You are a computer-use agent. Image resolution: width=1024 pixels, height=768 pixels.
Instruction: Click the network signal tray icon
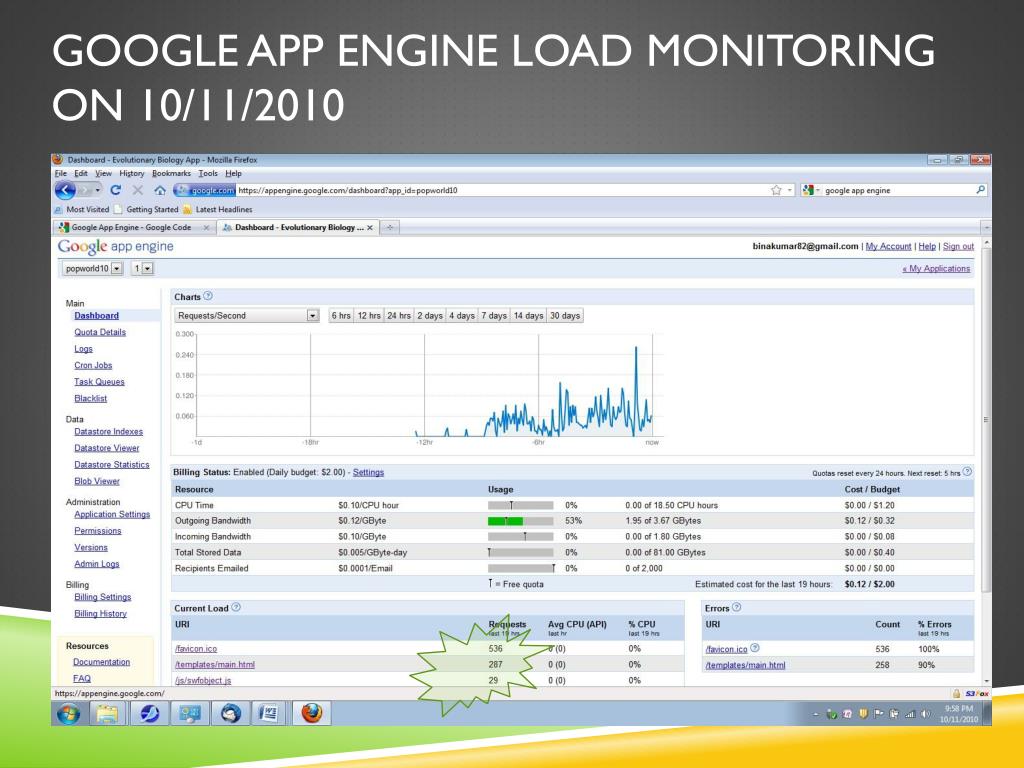(x=910, y=714)
